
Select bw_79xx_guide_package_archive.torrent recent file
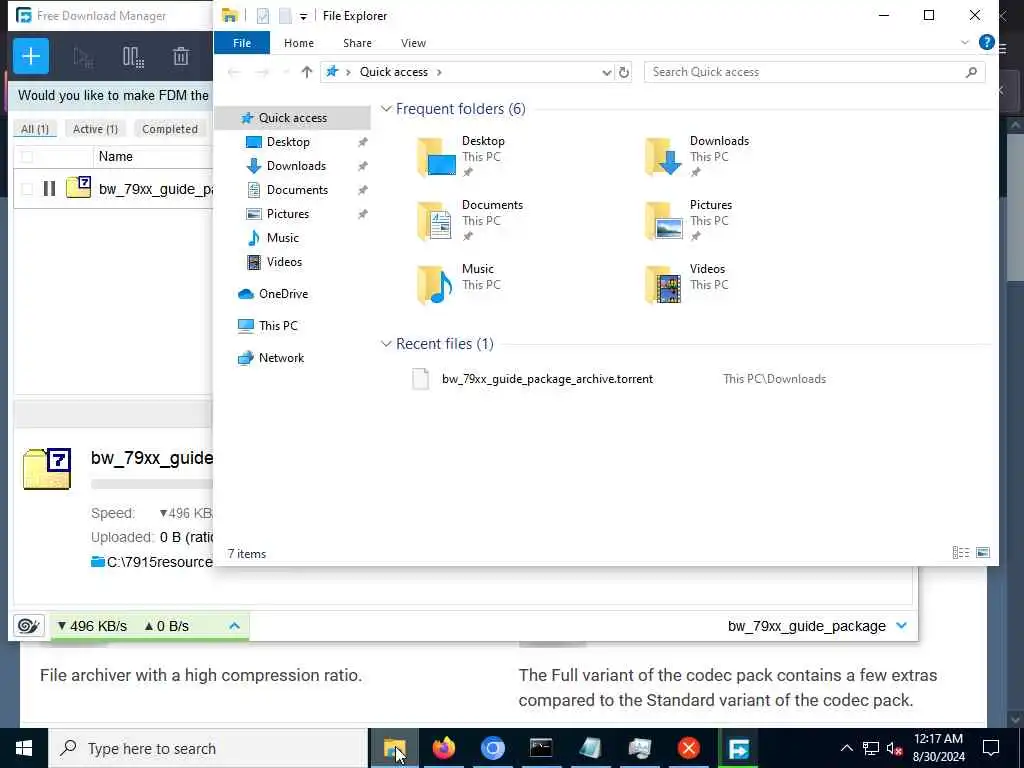[547, 379]
